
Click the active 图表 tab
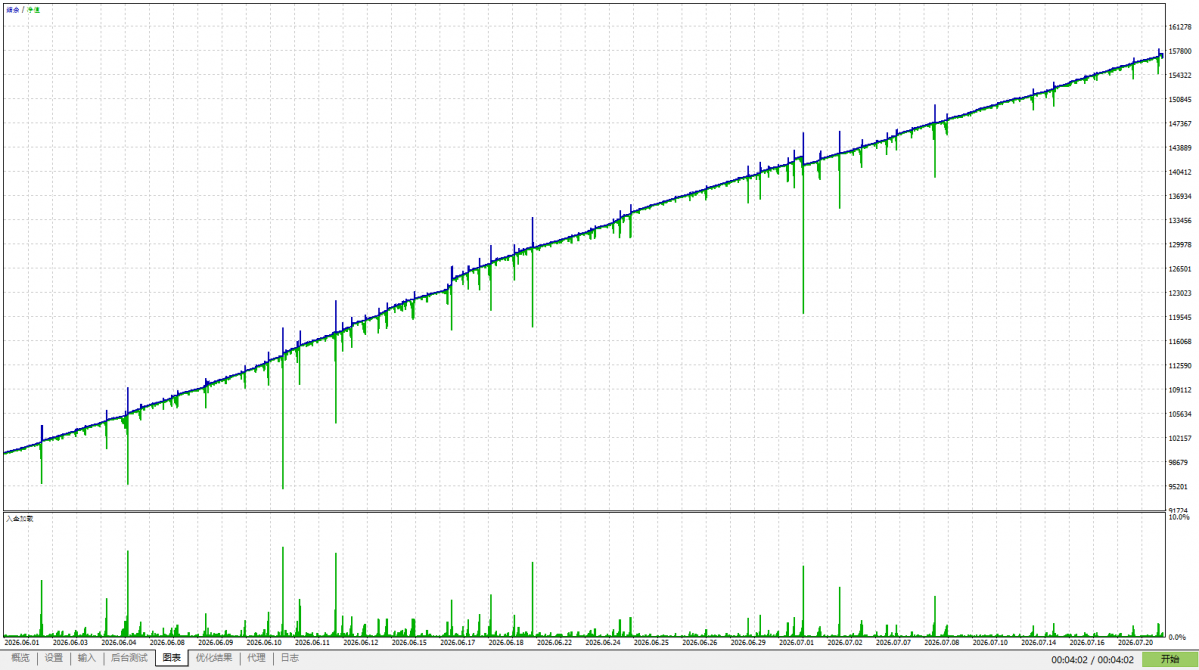[x=172, y=658]
